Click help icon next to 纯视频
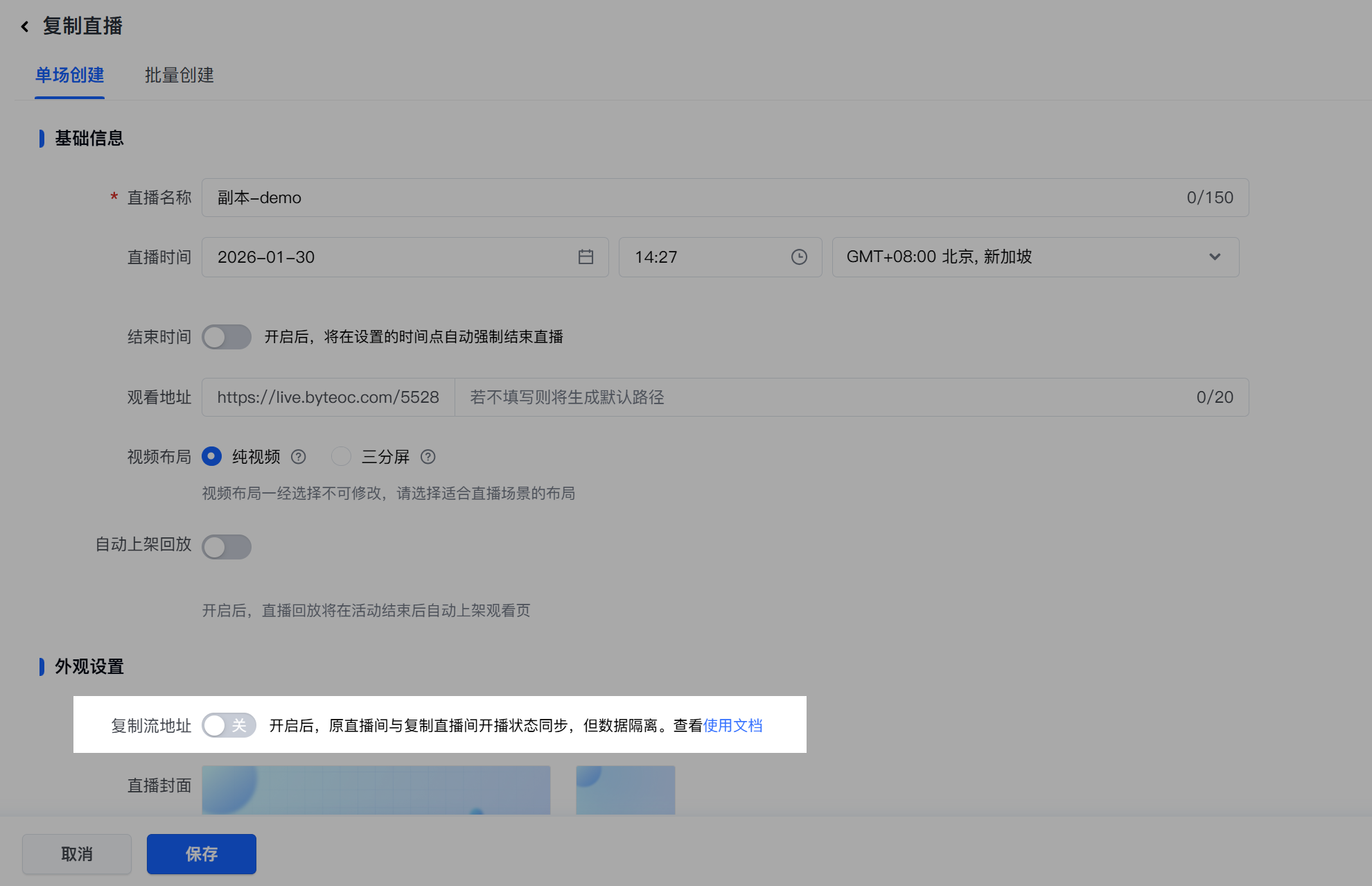 (299, 457)
